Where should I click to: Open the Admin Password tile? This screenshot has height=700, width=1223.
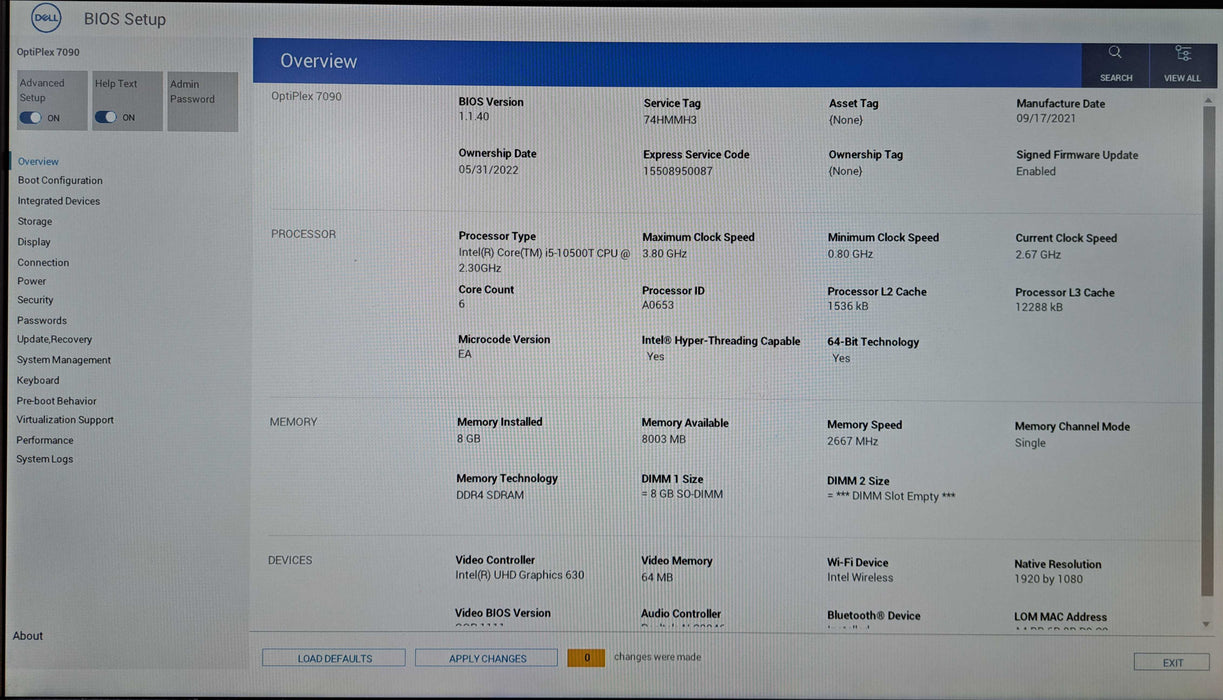click(203, 101)
